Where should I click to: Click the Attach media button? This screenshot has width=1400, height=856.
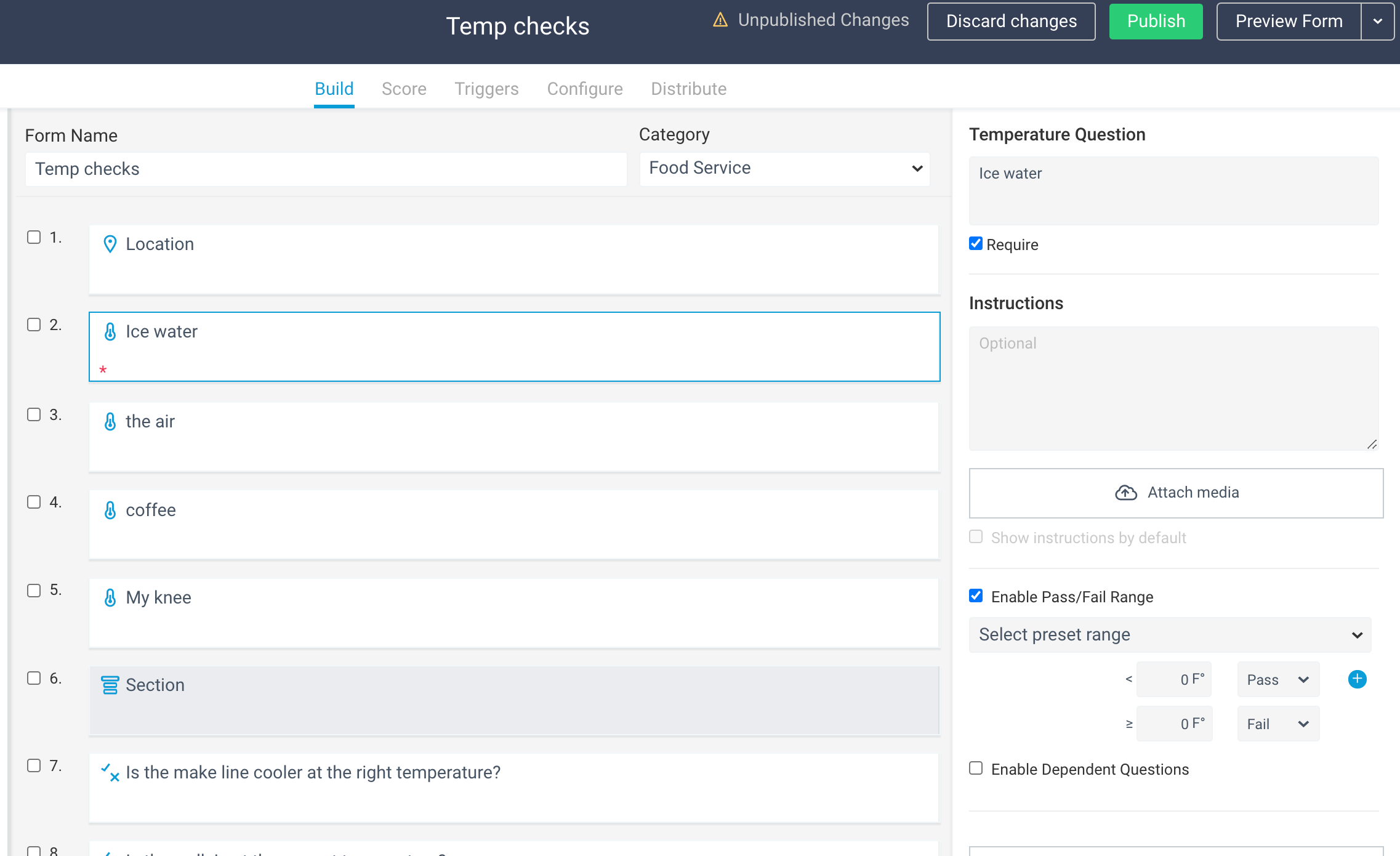[1176, 493]
